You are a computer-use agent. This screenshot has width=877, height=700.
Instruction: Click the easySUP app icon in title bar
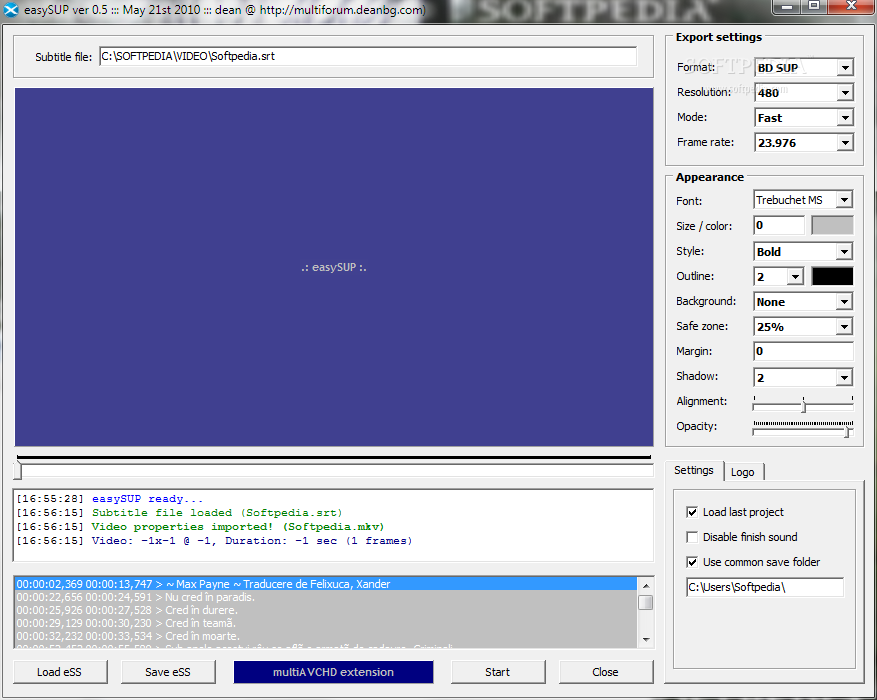click(11, 10)
